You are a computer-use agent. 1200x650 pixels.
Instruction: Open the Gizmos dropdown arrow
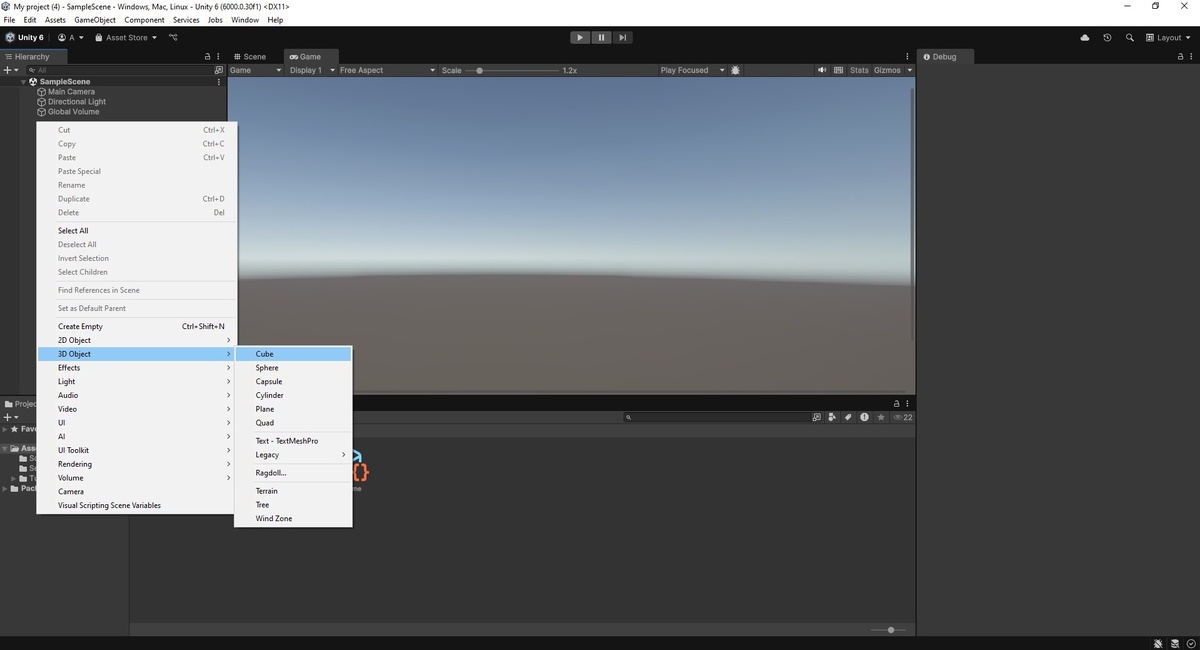click(x=908, y=70)
